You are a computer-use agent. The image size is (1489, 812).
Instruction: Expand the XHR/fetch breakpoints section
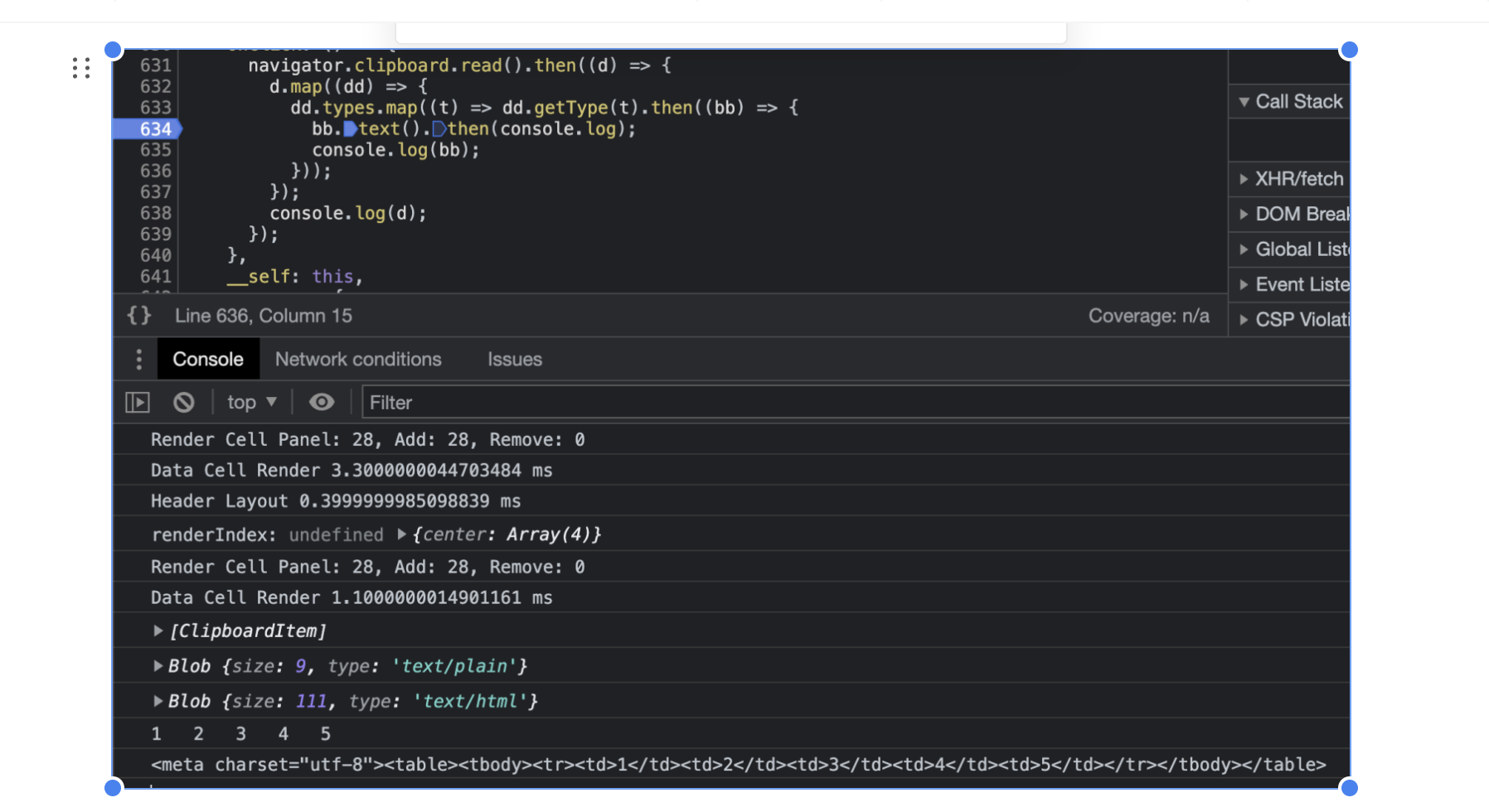[1245, 179]
